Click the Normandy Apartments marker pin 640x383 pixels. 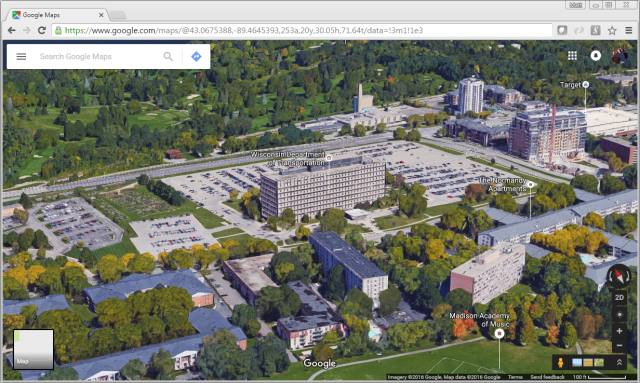click(530, 185)
